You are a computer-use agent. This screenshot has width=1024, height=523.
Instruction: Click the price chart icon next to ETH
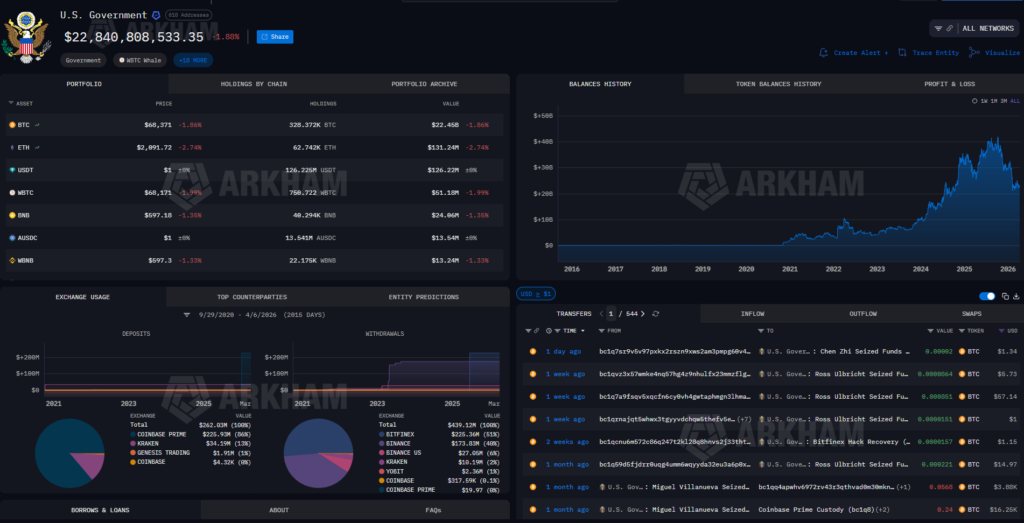(37, 148)
